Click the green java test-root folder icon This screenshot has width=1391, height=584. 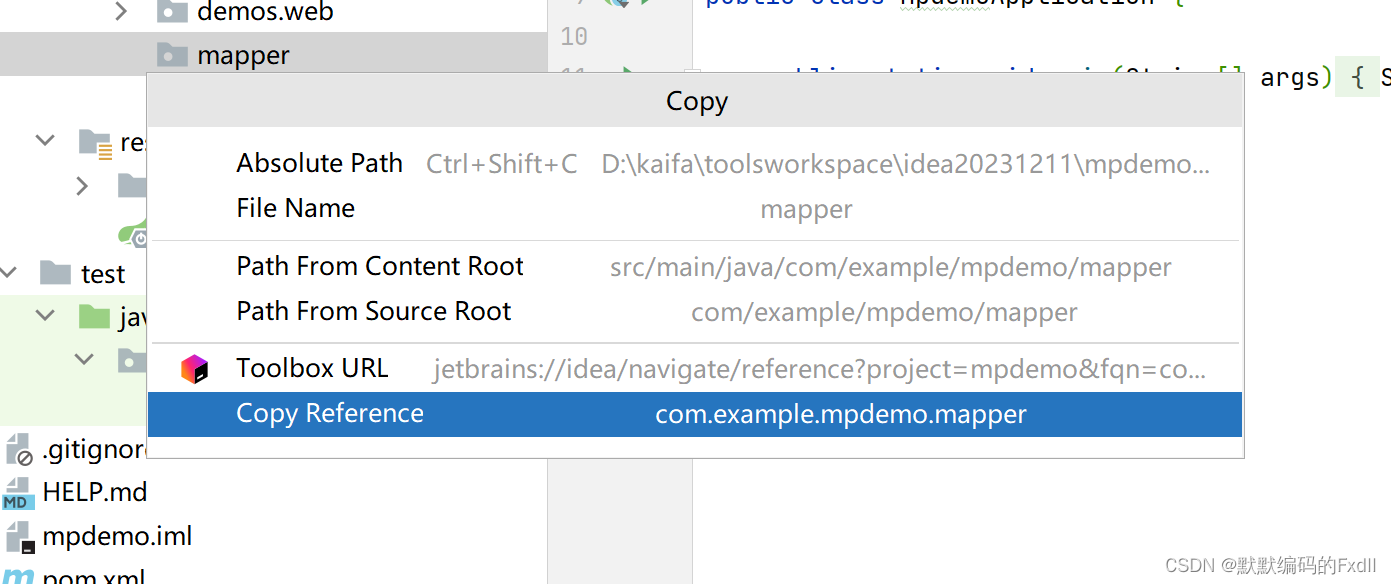coord(94,317)
